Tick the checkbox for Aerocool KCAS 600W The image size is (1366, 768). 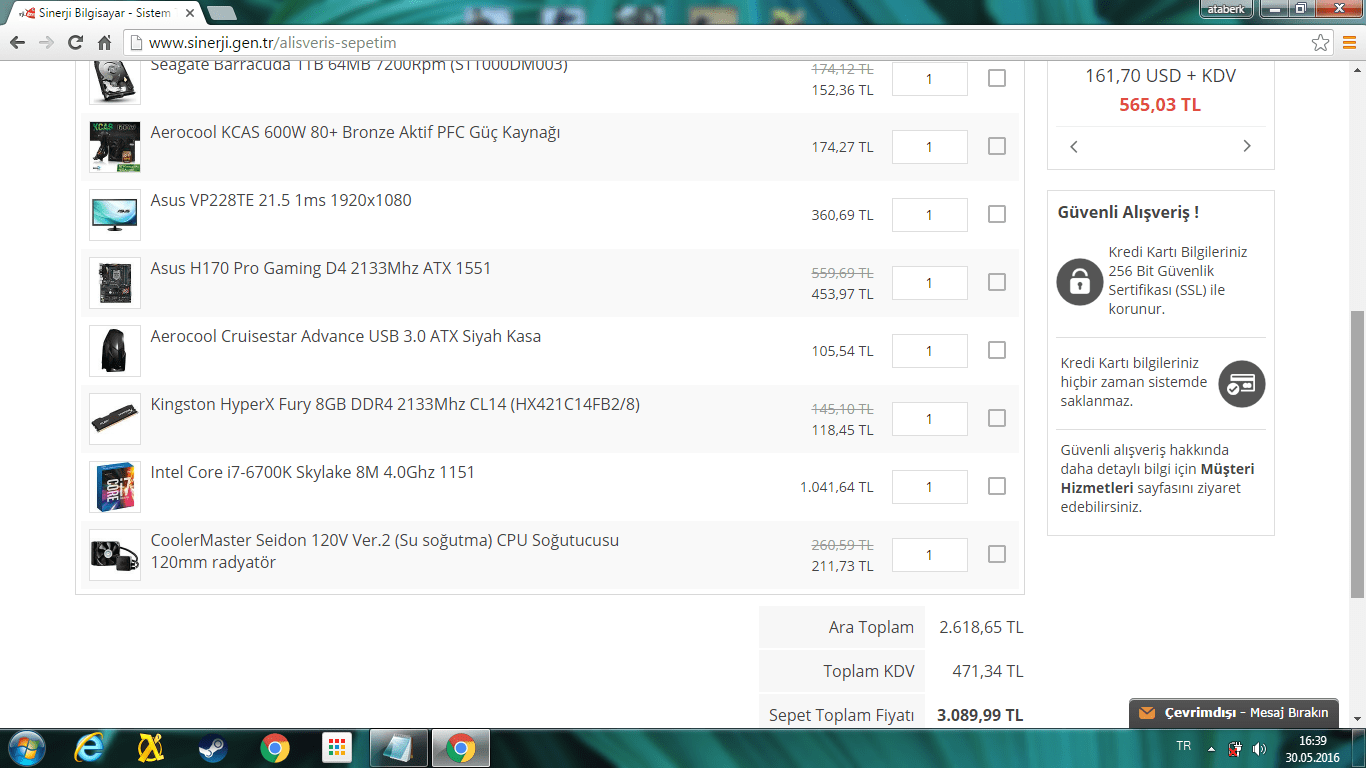tap(997, 146)
